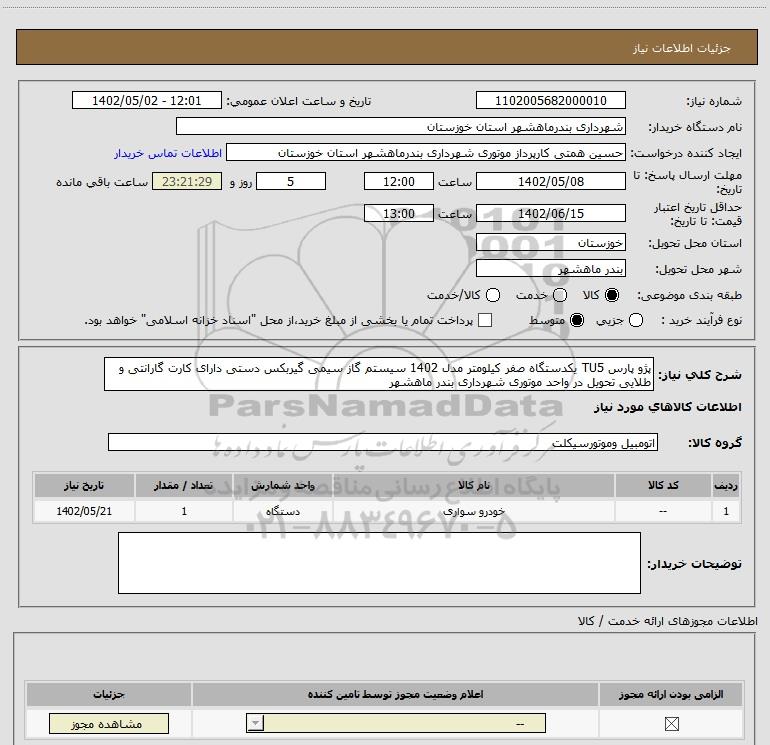Click the response deadline date 1402/05/08
The height and width of the screenshot is (745, 770).
coord(550,181)
